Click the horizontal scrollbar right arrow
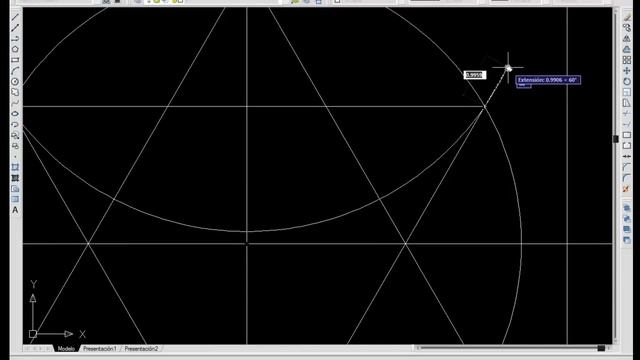Image resolution: width=640 pixels, height=360 pixels. [x=609, y=348]
